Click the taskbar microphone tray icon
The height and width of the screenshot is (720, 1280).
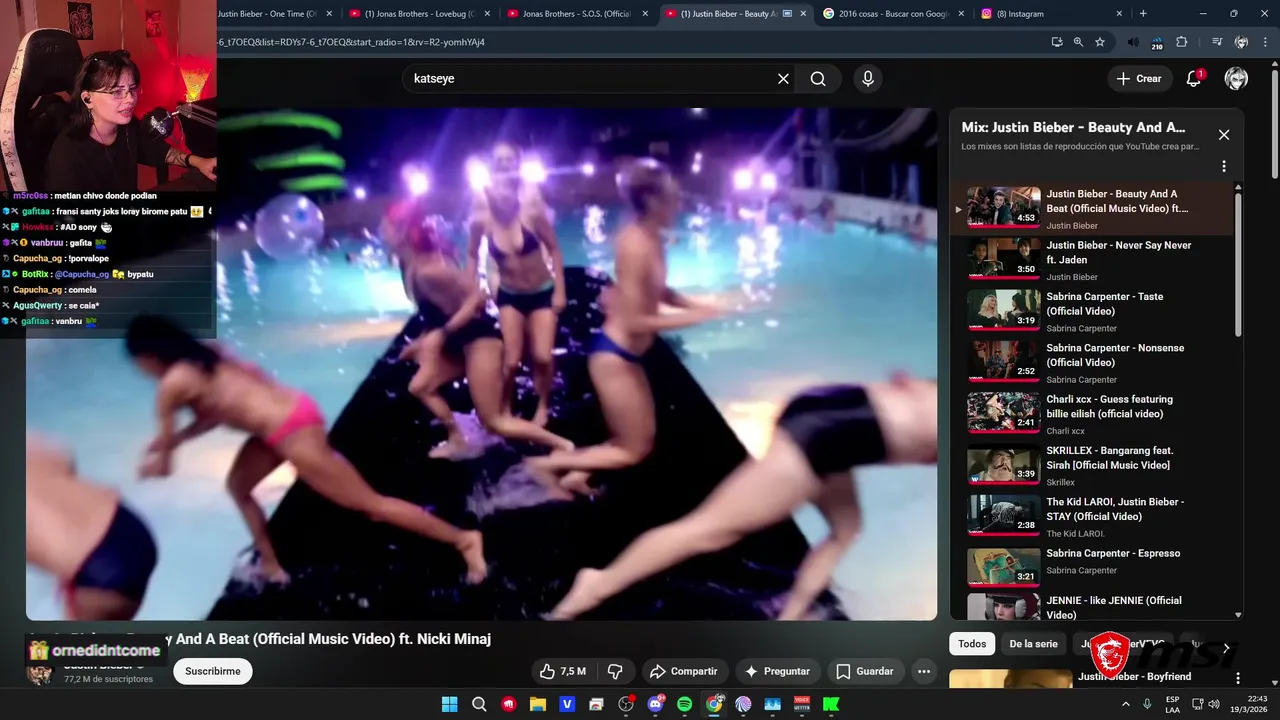click(x=1147, y=704)
